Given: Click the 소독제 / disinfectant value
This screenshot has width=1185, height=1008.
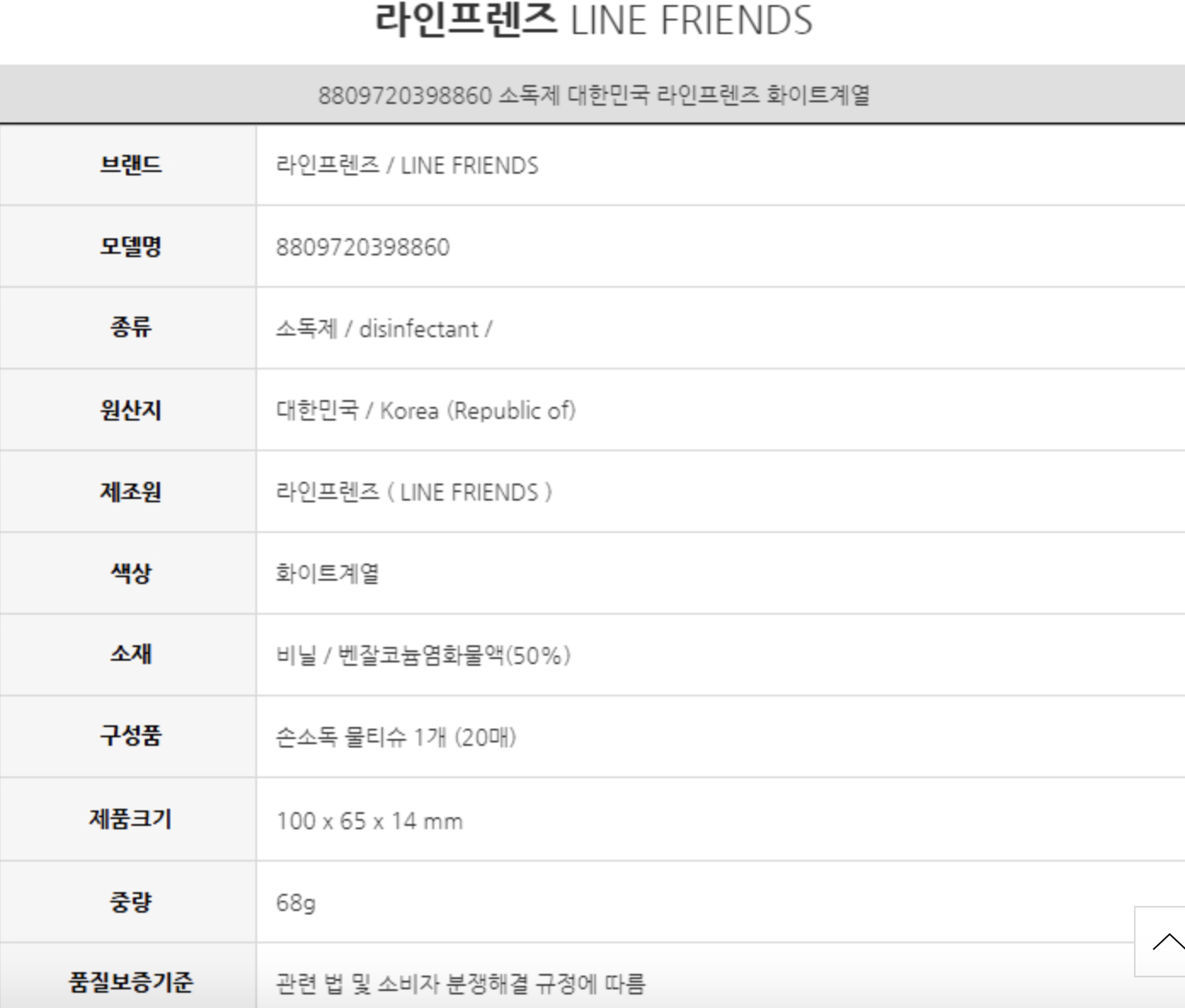Looking at the screenshot, I should (383, 329).
